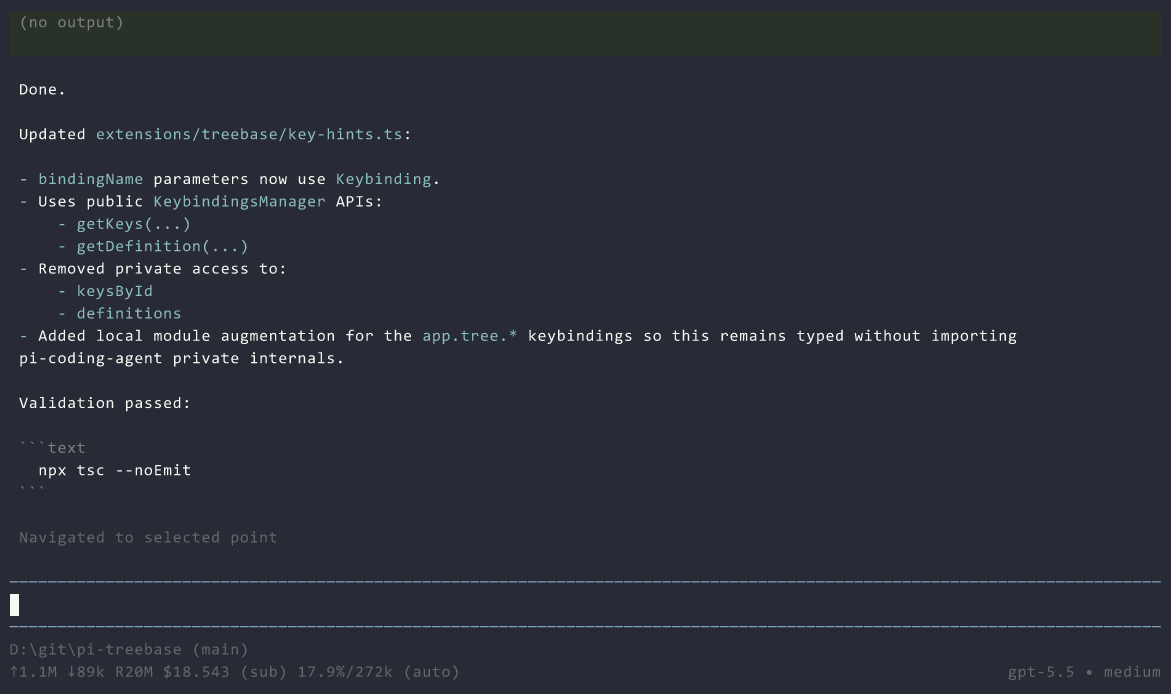
Task: Click the medium thinking level indicator
Action: coord(1132,672)
